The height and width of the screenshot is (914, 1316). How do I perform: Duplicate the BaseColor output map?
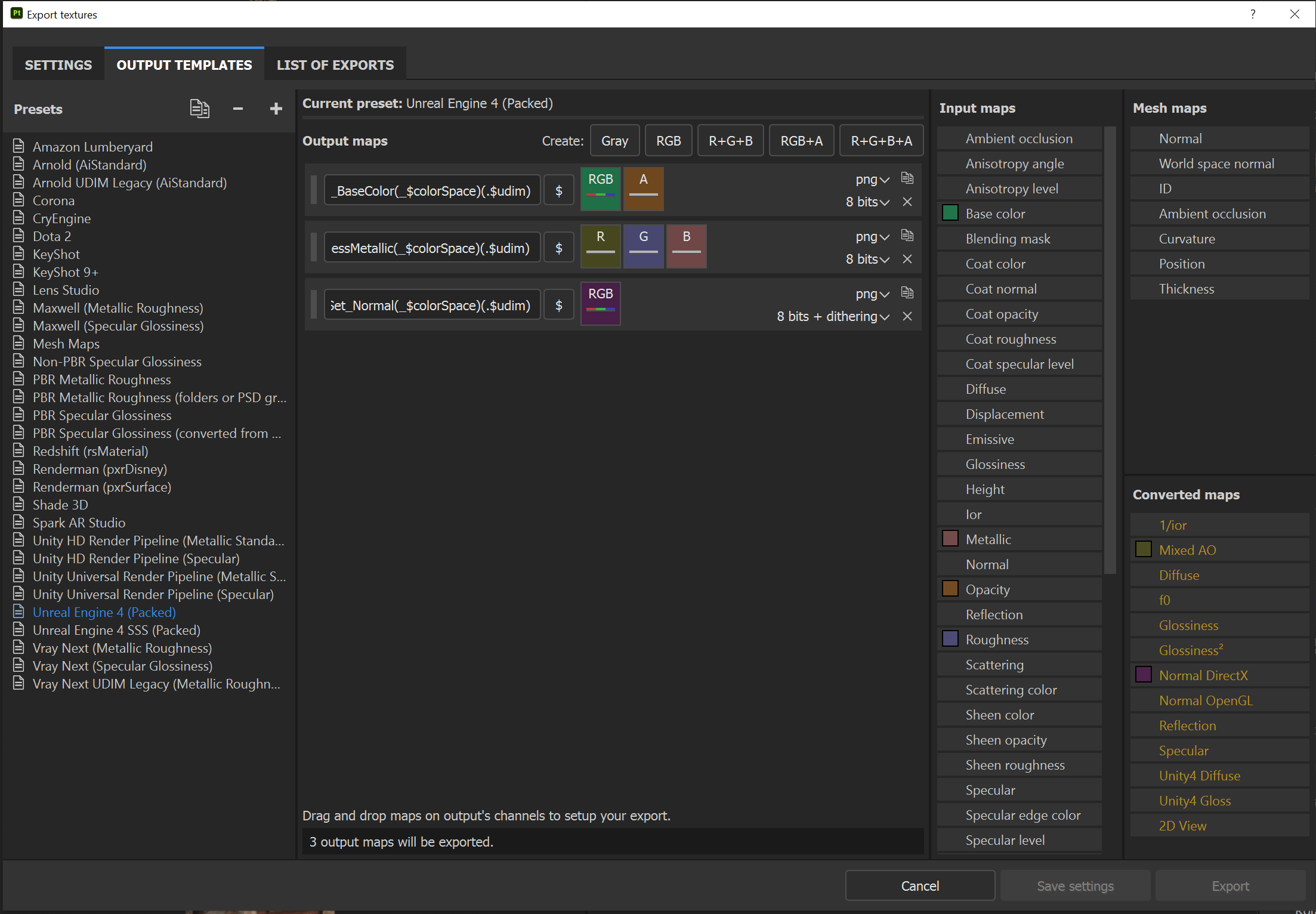point(907,178)
